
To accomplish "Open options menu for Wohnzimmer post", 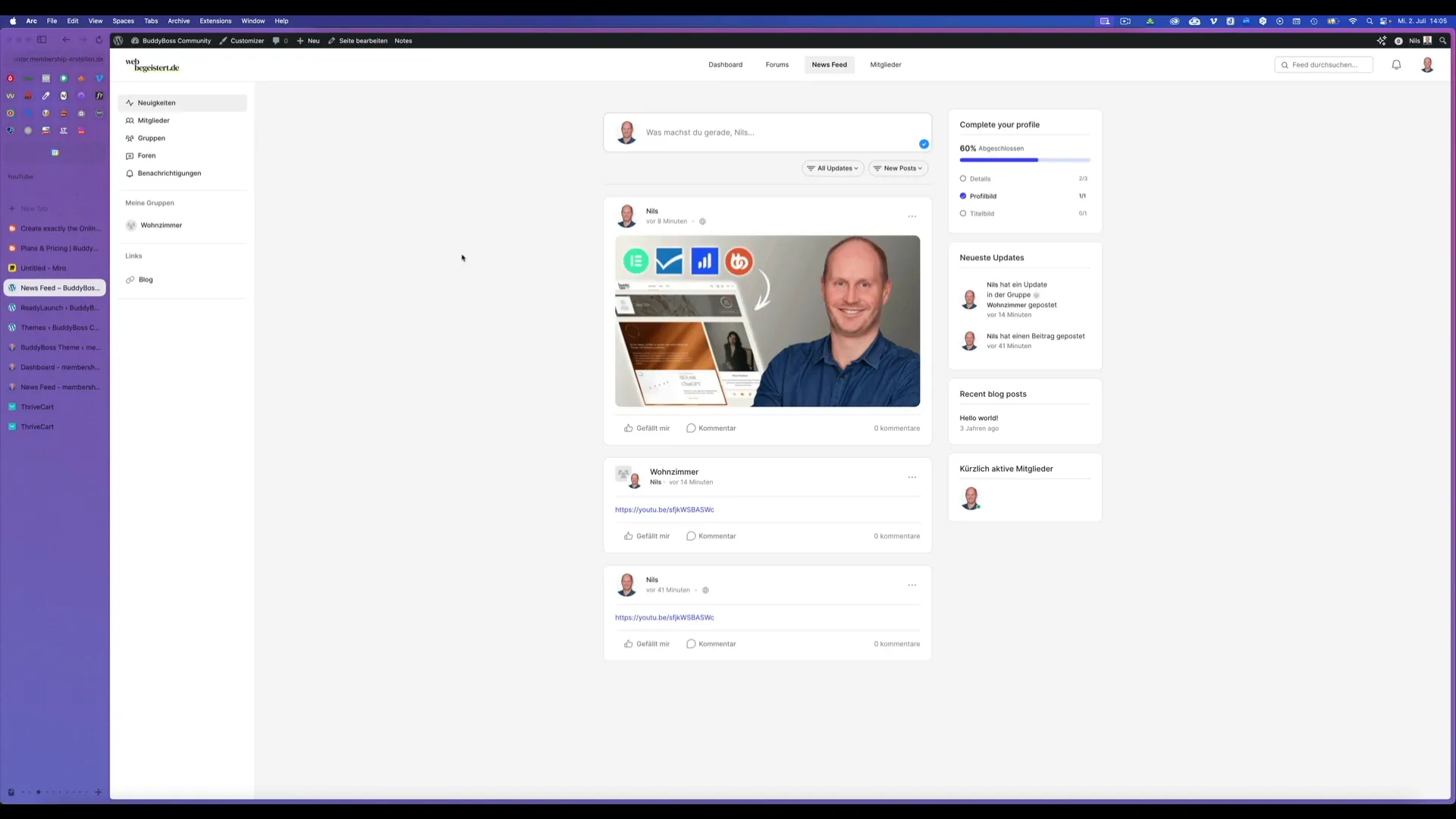I will (912, 478).
